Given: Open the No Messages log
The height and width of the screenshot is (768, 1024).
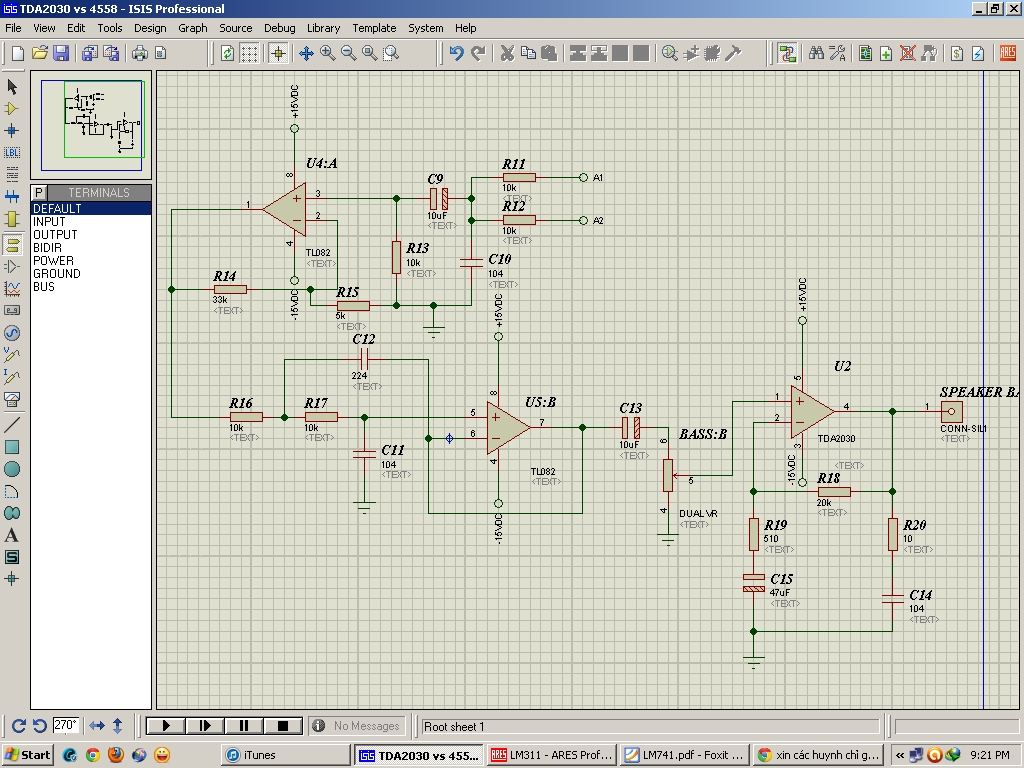Looking at the screenshot, I should tap(357, 726).
